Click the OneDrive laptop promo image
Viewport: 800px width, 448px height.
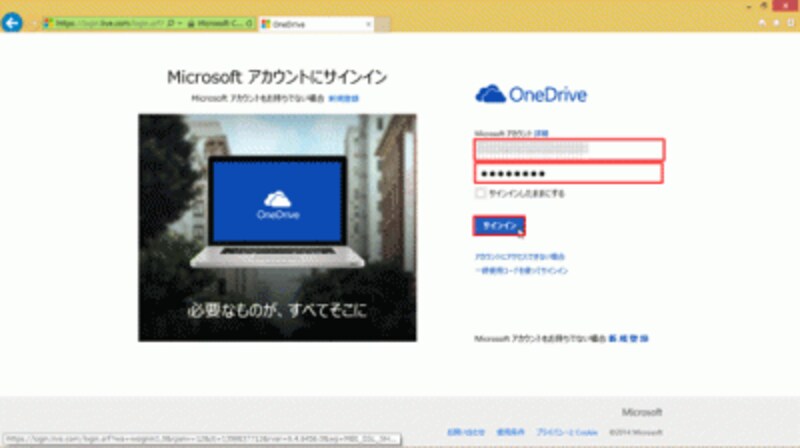click(x=277, y=228)
